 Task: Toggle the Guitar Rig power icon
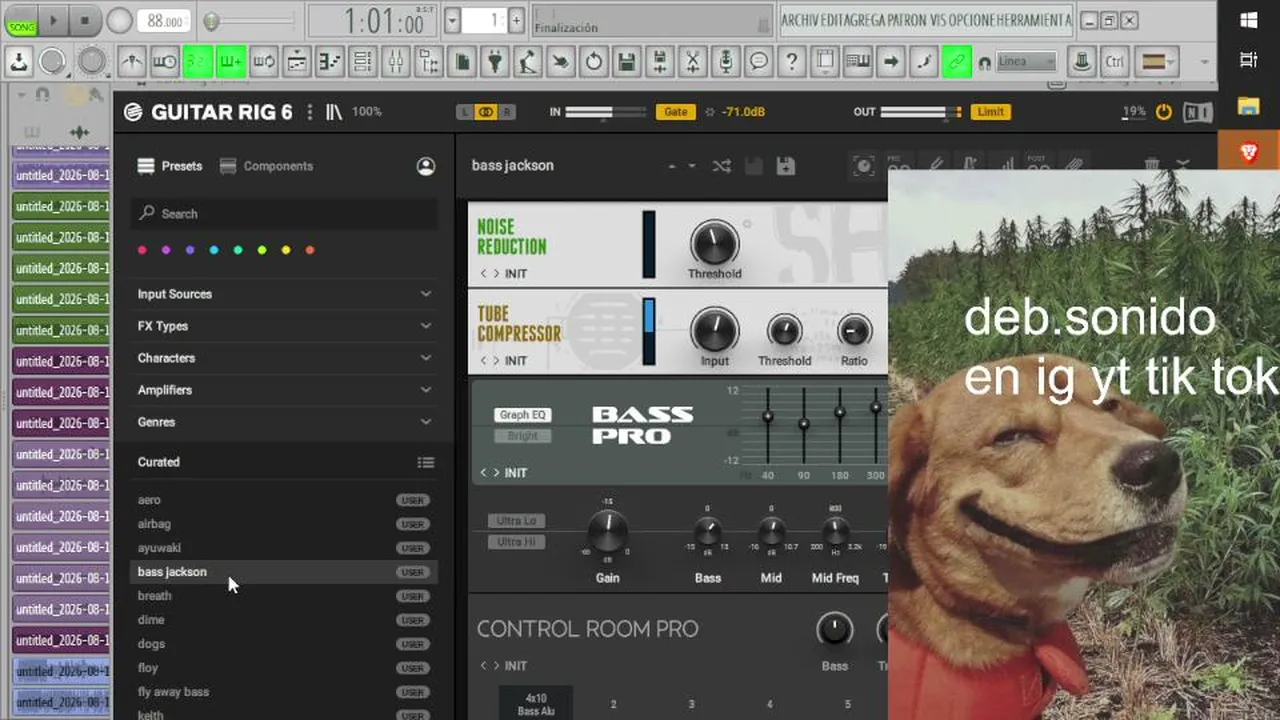1163,112
